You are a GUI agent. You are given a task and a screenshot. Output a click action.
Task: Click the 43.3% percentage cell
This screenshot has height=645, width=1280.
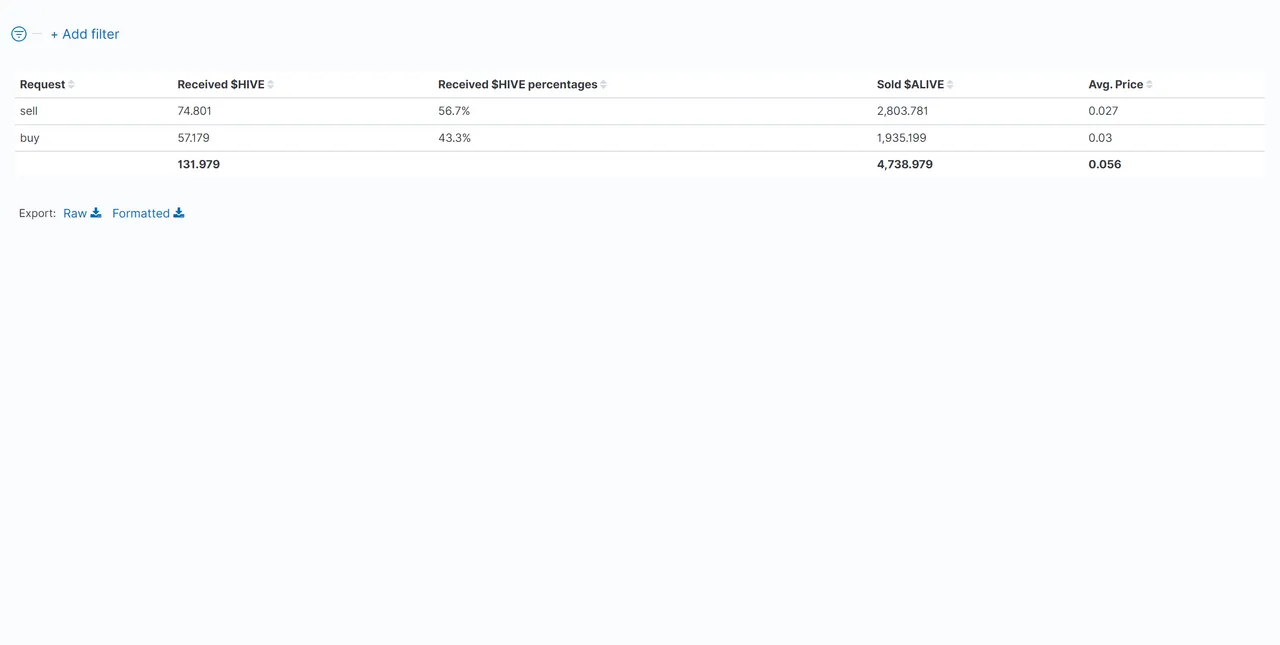(454, 138)
